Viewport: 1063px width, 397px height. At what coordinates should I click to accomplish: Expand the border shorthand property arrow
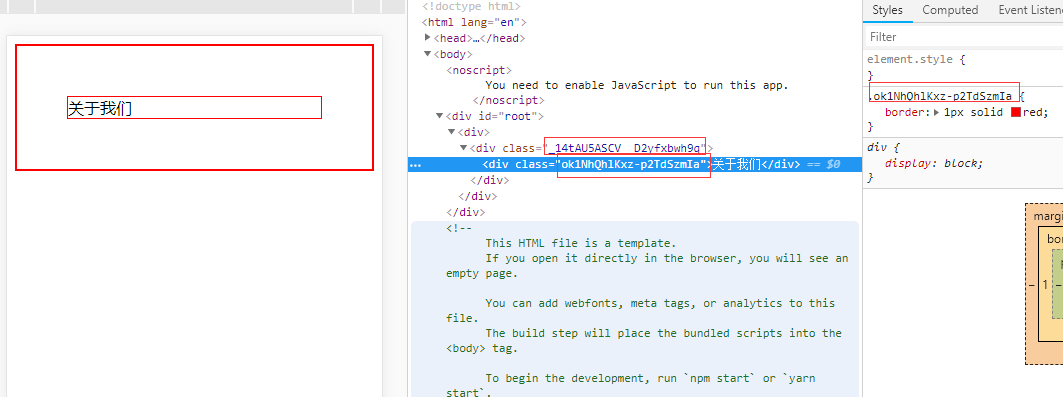pyautogui.click(x=937, y=112)
